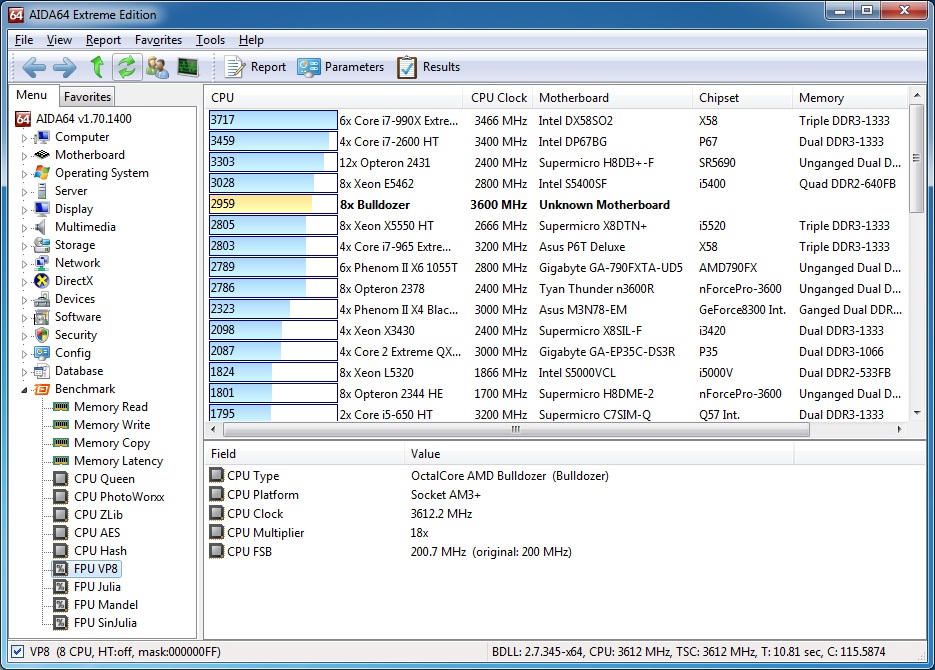
Task: Open the Favorites menu
Action: pos(158,40)
